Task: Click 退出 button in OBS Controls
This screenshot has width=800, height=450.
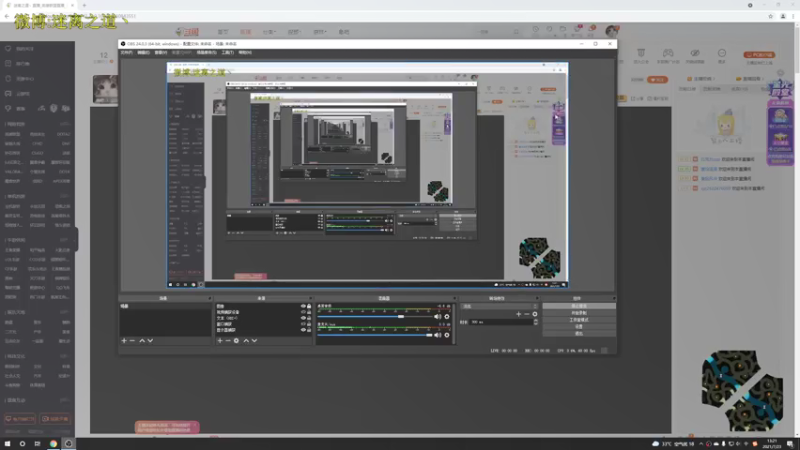Action: (x=579, y=333)
